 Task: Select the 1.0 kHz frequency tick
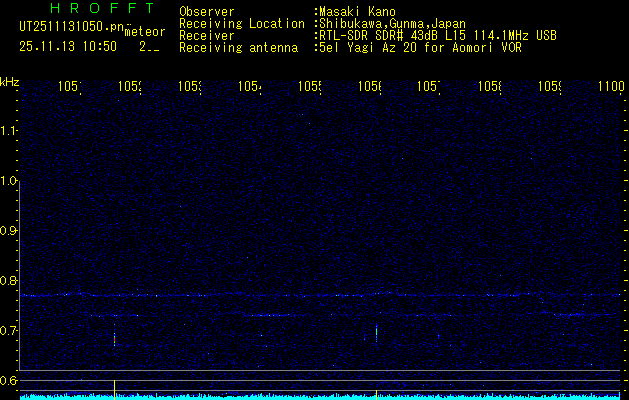pyautogui.click(x=9, y=181)
